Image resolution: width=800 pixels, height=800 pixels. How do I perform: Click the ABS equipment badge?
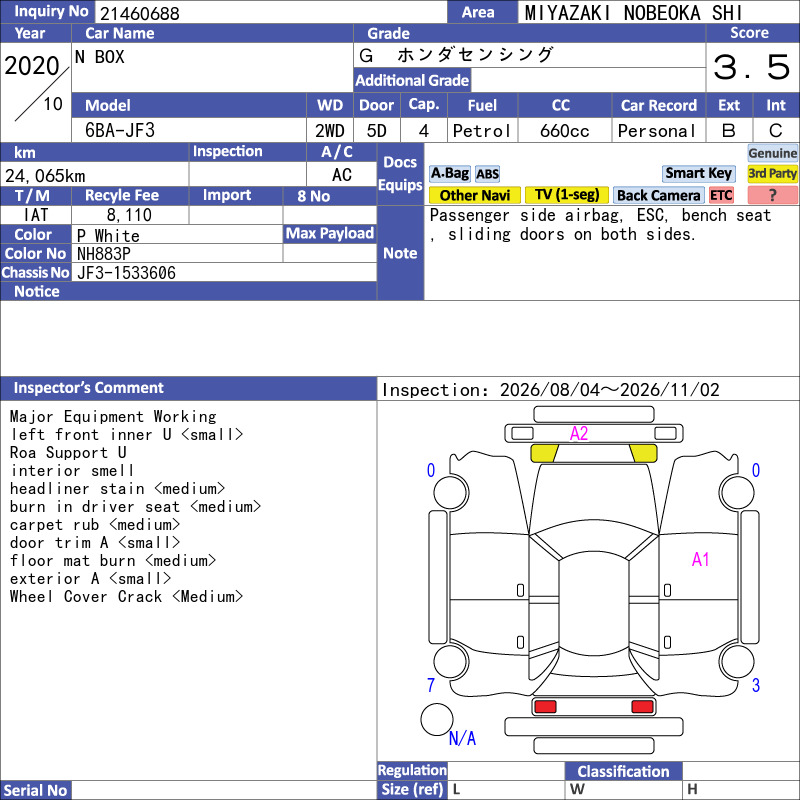[x=487, y=174]
